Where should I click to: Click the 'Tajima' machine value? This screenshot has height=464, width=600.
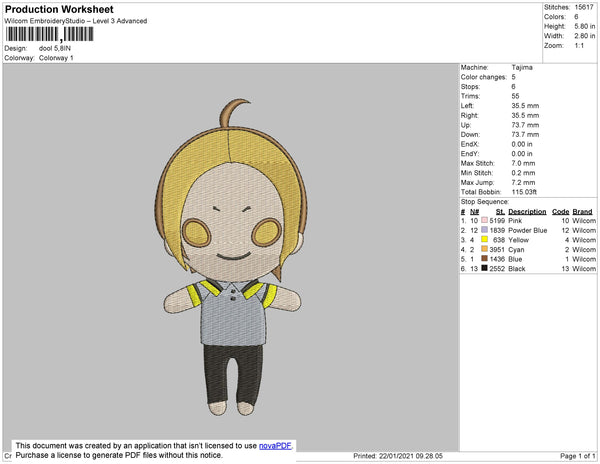522,67
